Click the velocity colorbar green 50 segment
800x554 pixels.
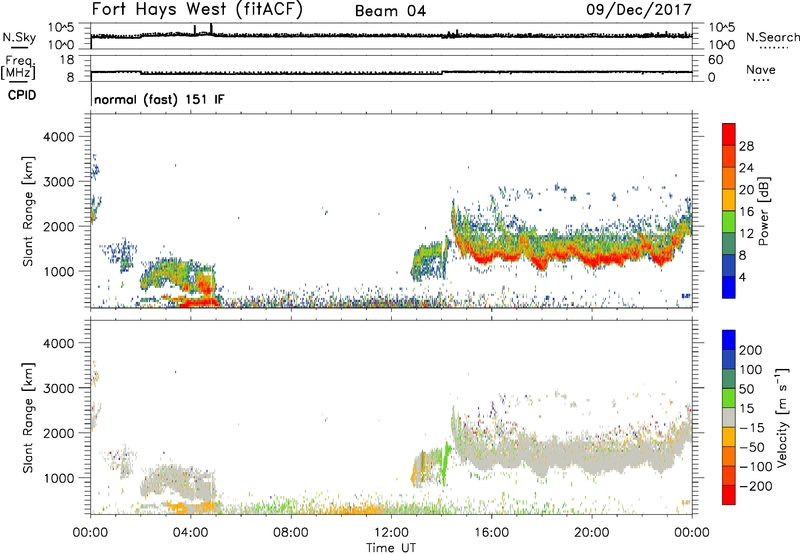pos(729,398)
